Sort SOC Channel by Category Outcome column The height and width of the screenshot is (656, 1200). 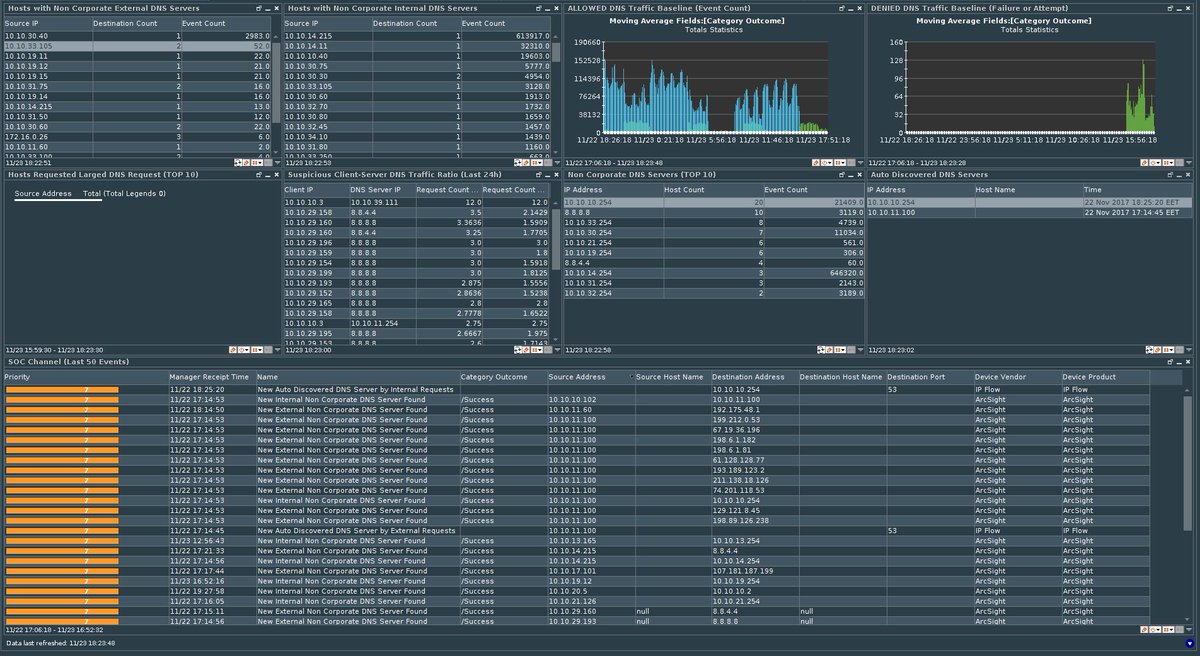click(502, 377)
